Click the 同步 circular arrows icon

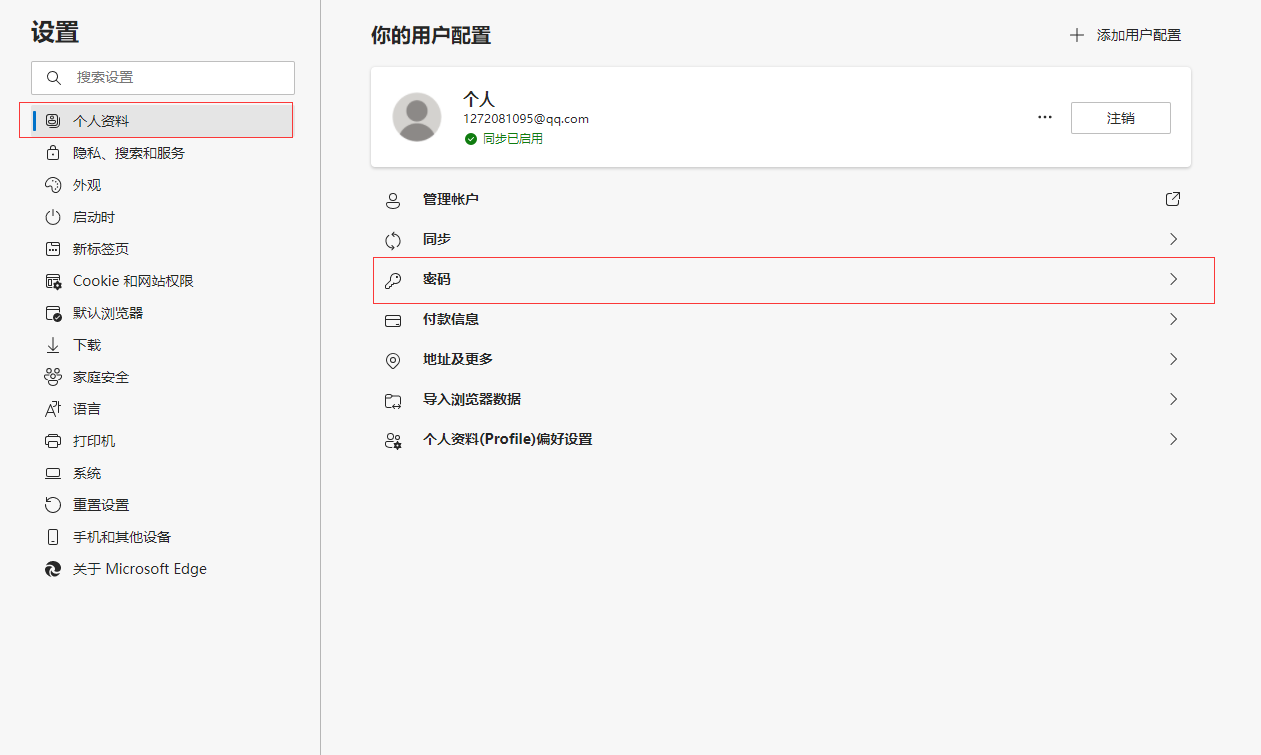(x=393, y=239)
